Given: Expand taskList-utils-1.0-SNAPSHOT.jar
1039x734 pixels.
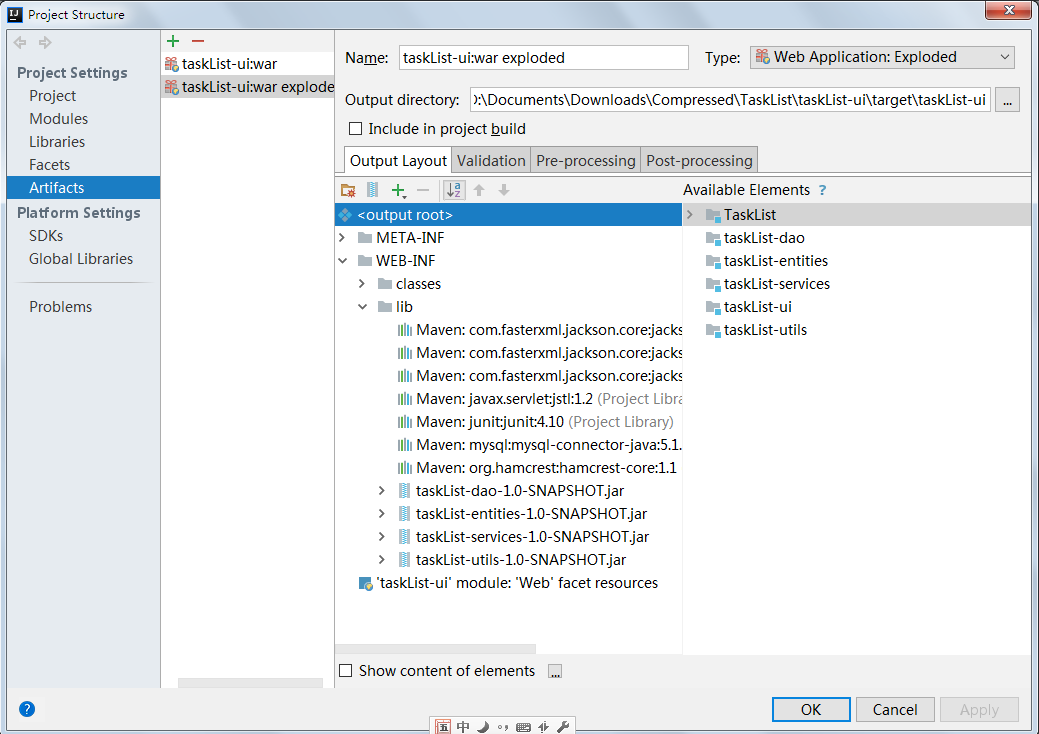Looking at the screenshot, I should click(x=382, y=560).
